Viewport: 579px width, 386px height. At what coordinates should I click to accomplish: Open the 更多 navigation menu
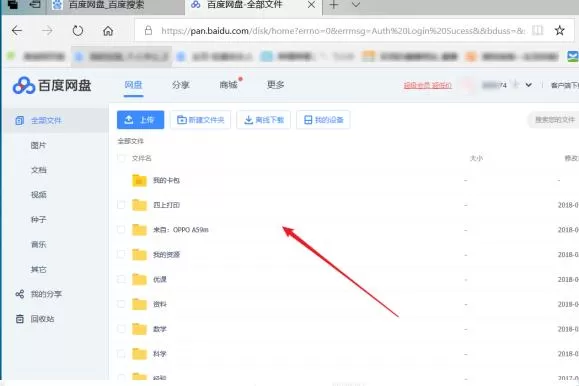pos(275,85)
